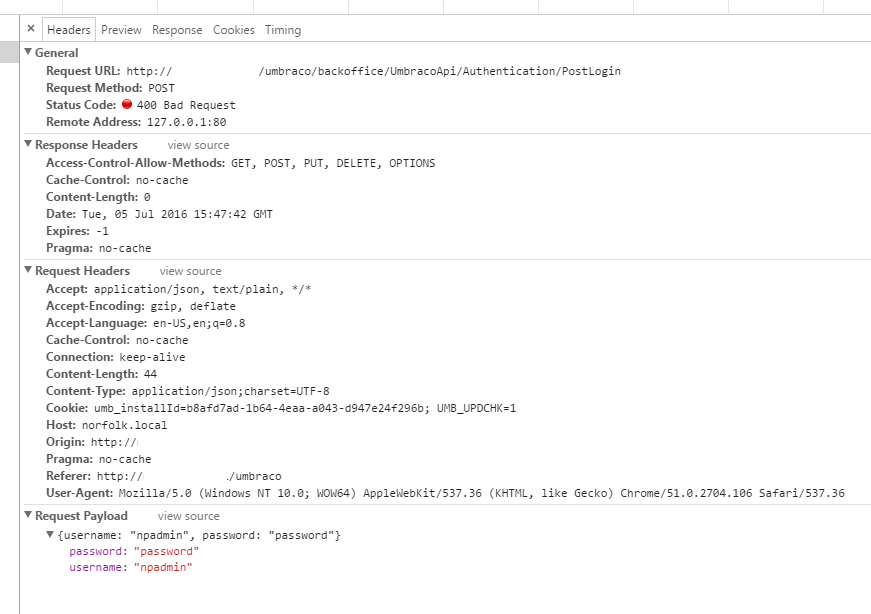871x614 pixels.
Task: Switch to the Headers tab
Action: tap(69, 30)
